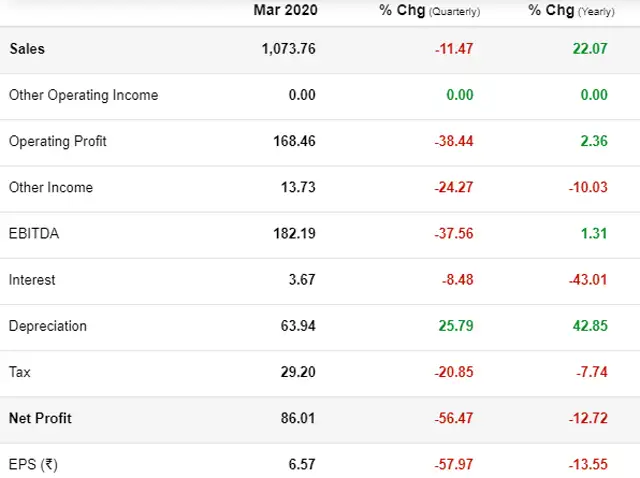
Task: Select the EBITDA row label
Action: point(33,233)
